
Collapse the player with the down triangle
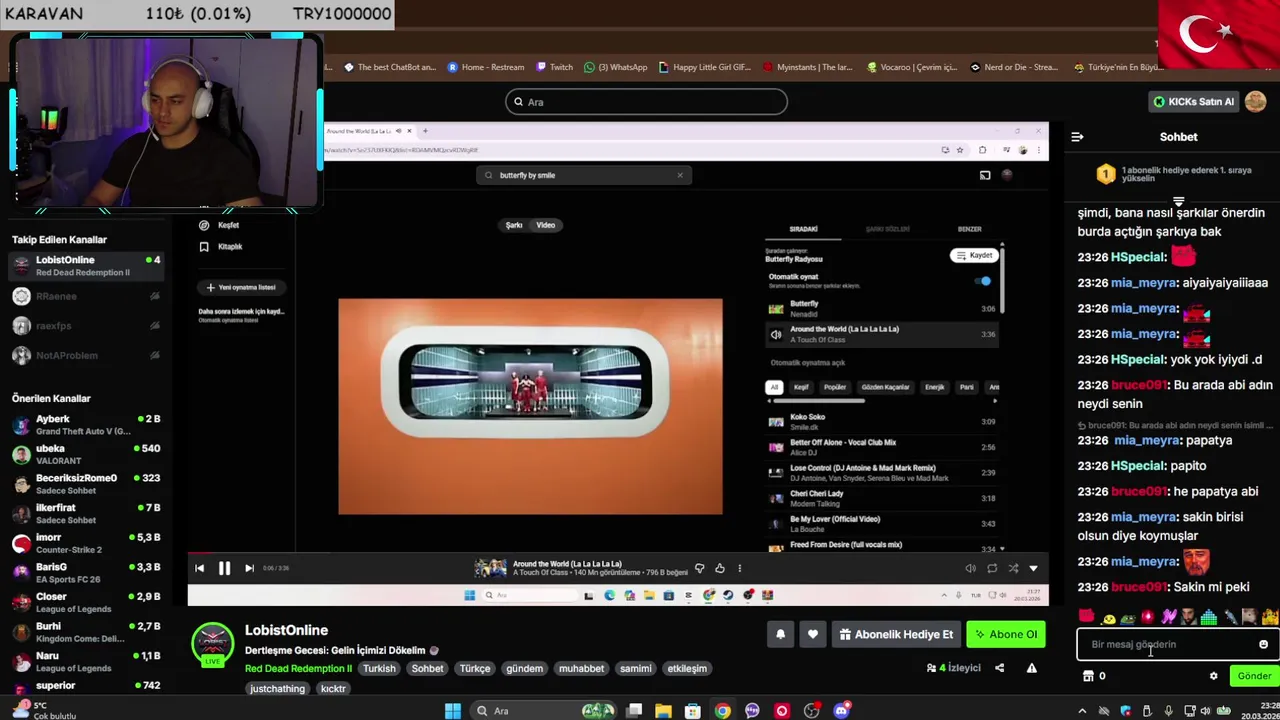[x=1033, y=568]
